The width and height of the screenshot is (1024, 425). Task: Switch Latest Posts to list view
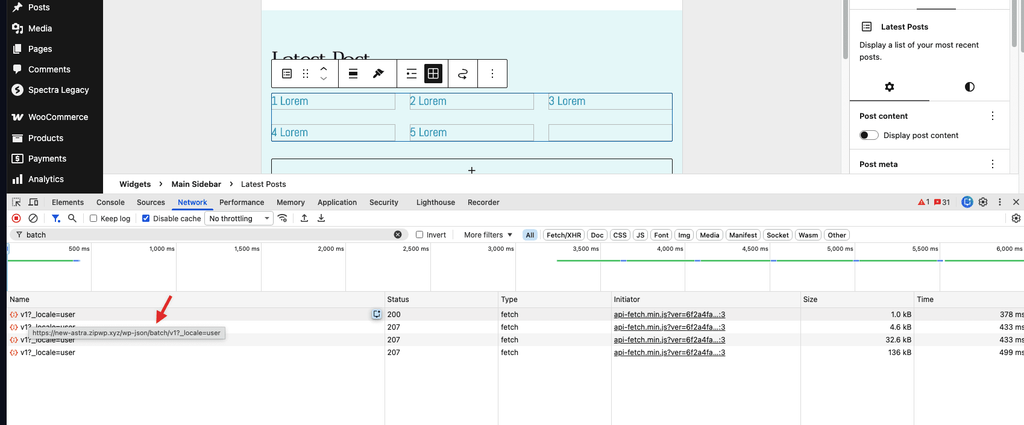411,74
